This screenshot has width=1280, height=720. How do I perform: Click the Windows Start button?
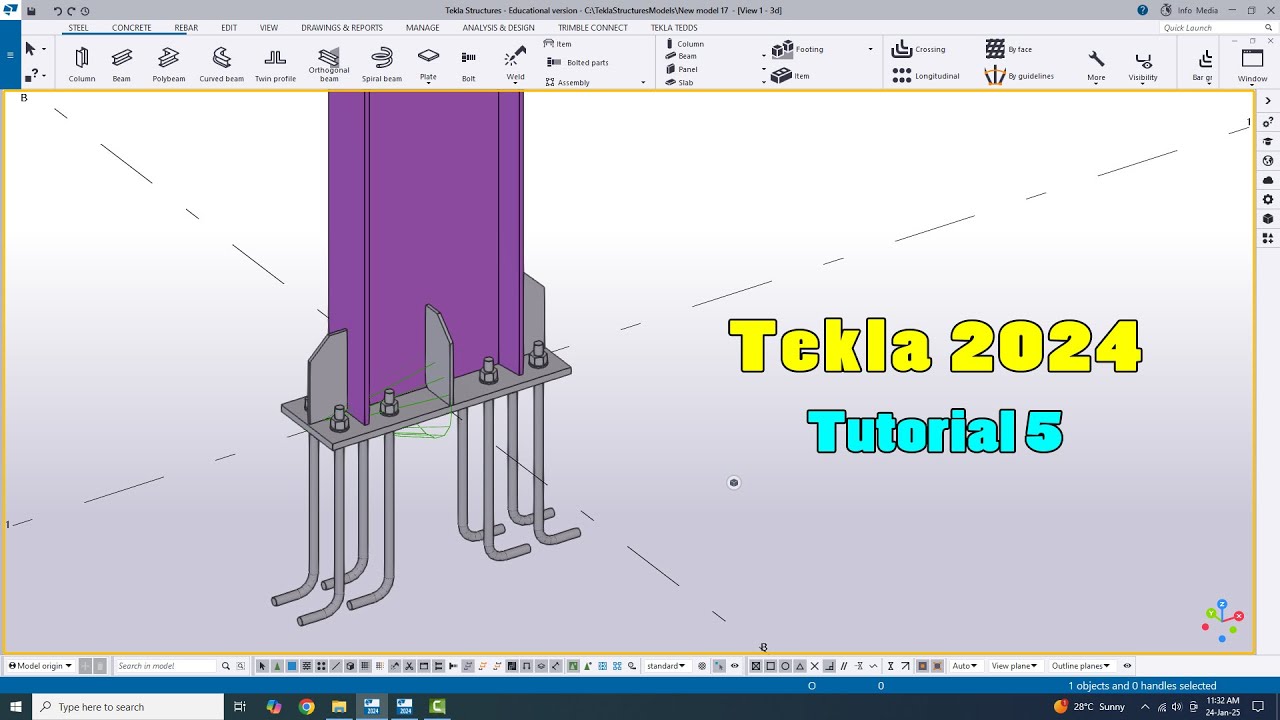pos(16,707)
